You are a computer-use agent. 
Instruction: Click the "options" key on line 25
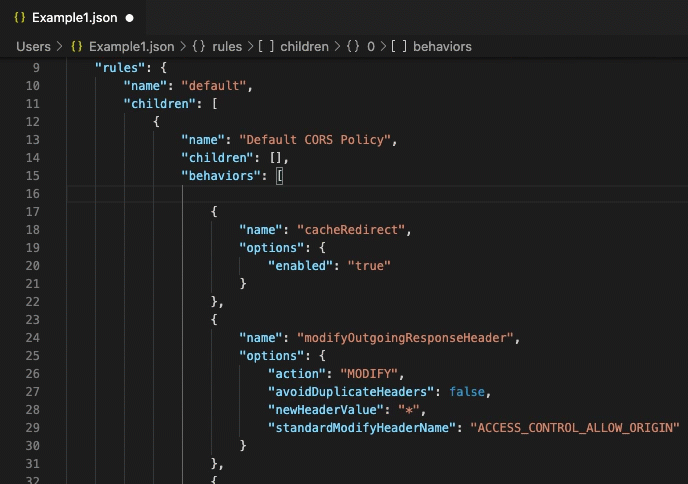pyautogui.click(x=272, y=356)
